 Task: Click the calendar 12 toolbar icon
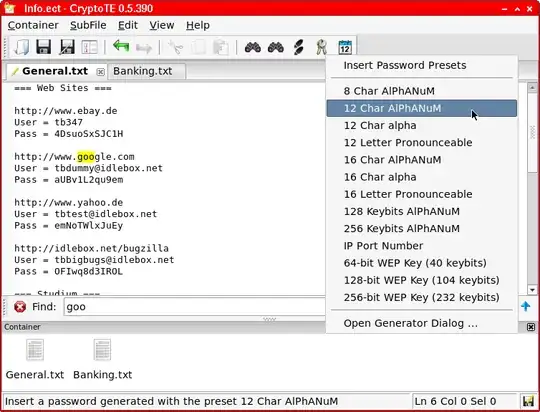[x=345, y=47]
